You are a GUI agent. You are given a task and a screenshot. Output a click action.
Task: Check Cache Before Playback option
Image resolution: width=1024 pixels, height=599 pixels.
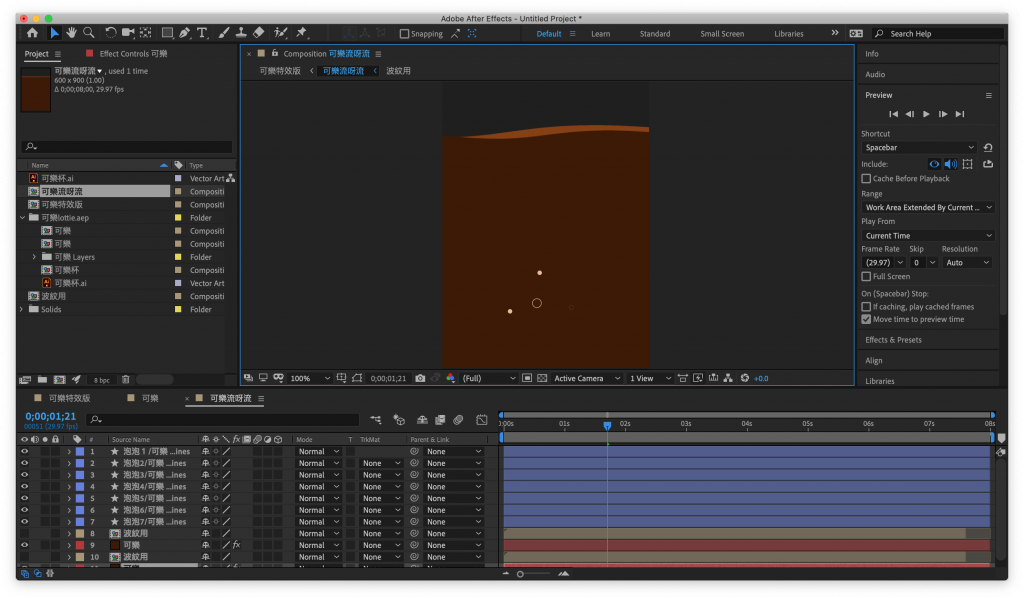pyautogui.click(x=866, y=179)
